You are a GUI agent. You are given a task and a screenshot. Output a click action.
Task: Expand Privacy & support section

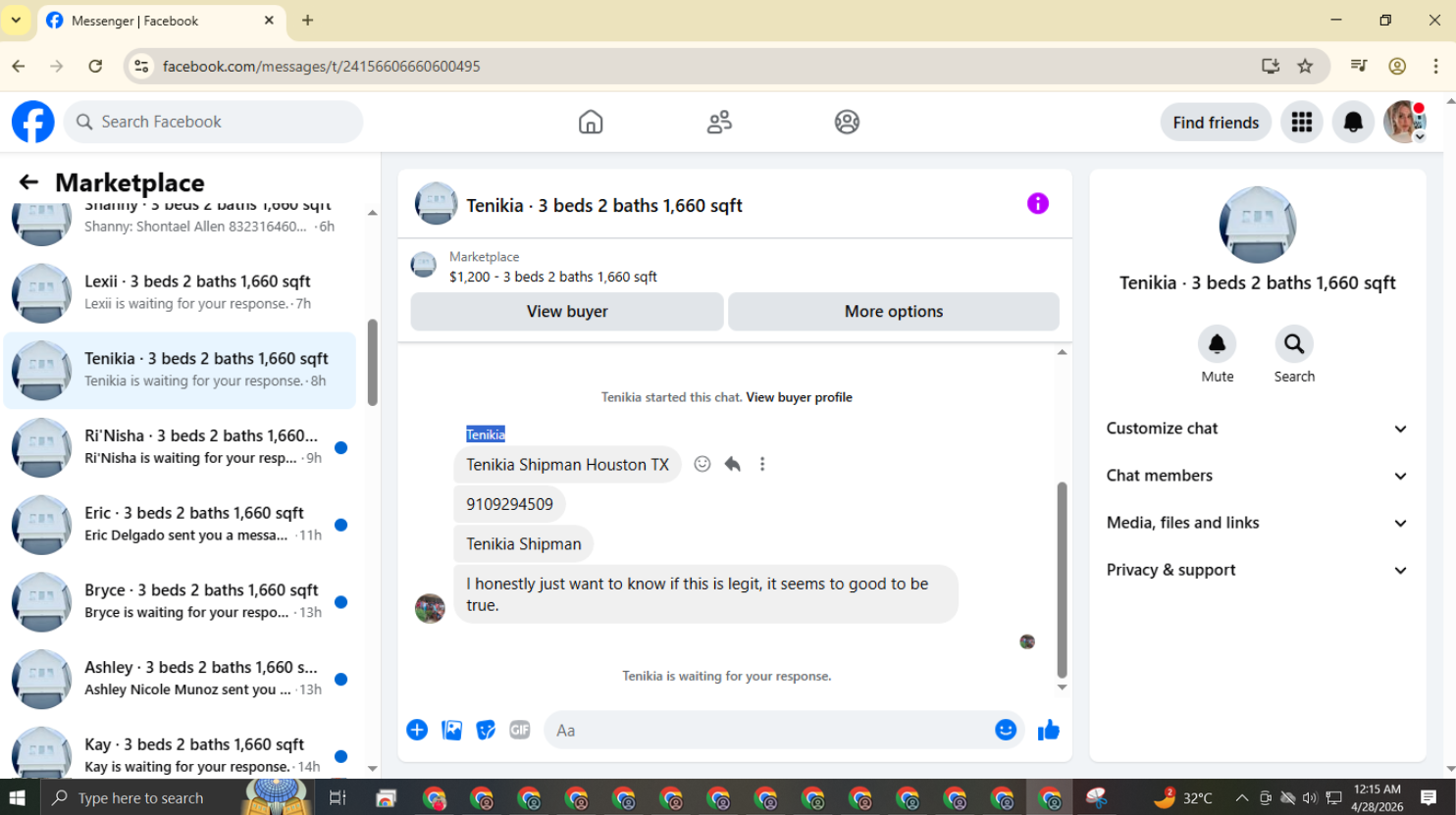tap(1257, 570)
